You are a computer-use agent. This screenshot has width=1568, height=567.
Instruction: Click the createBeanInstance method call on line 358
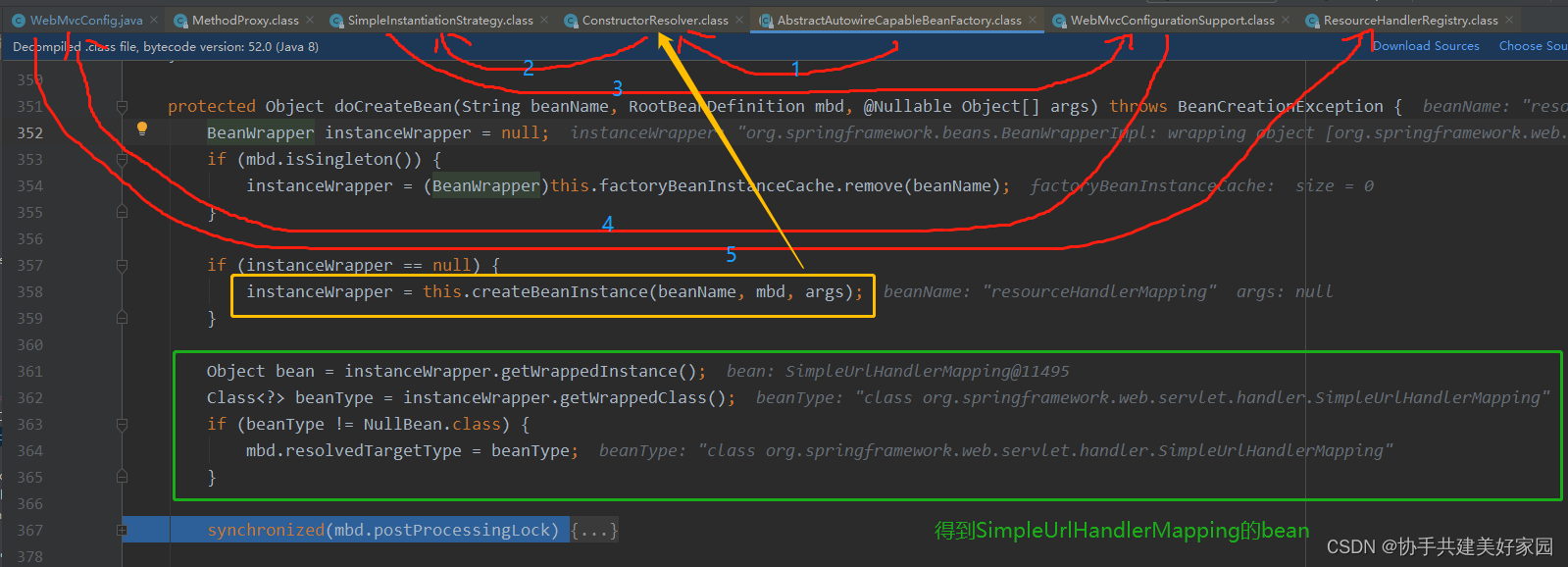point(560,291)
